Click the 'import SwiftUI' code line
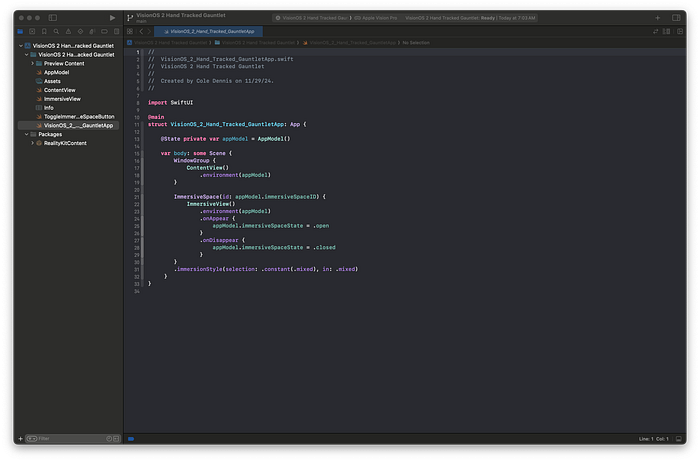The image size is (700, 461). [x=171, y=103]
